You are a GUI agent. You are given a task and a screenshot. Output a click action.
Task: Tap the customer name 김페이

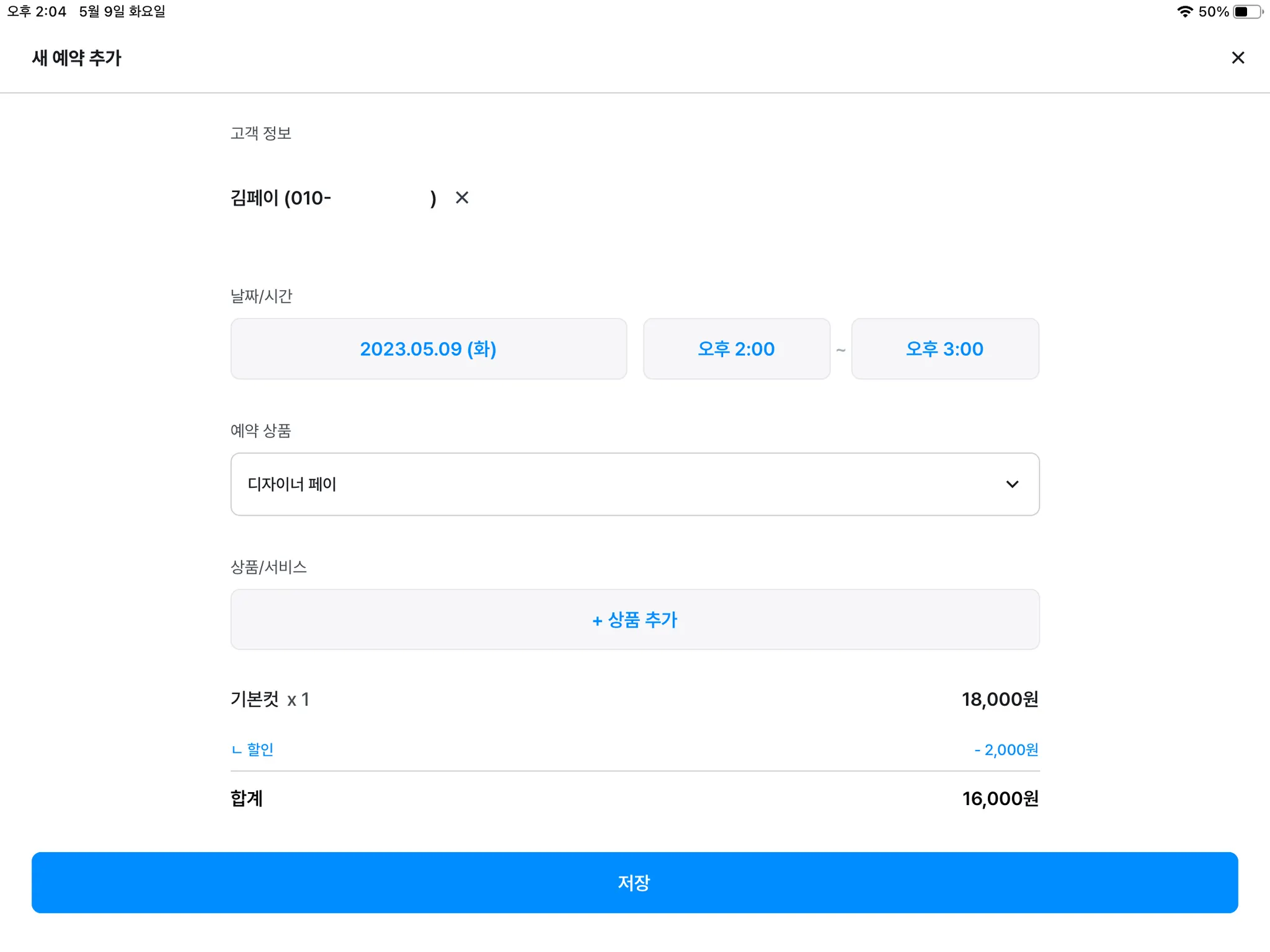254,198
